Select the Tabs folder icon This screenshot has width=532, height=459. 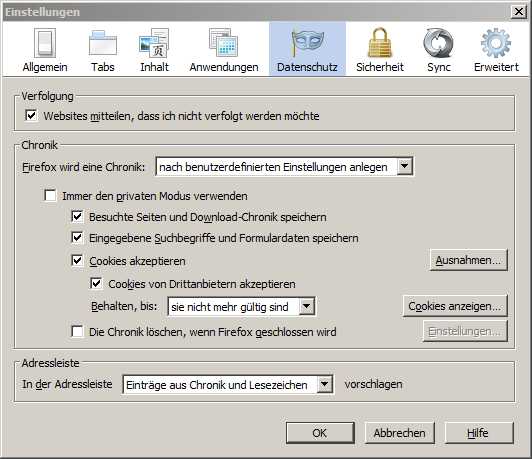102,43
